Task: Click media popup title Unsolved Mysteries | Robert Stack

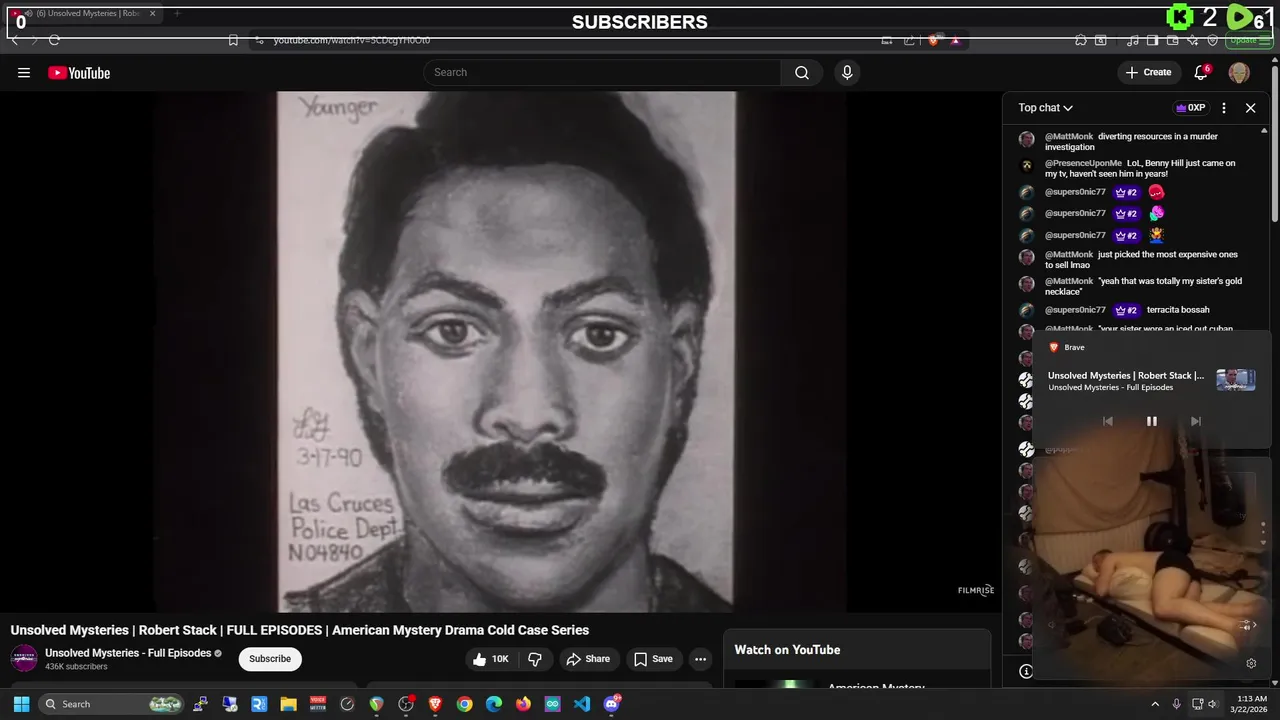Action: point(1126,376)
